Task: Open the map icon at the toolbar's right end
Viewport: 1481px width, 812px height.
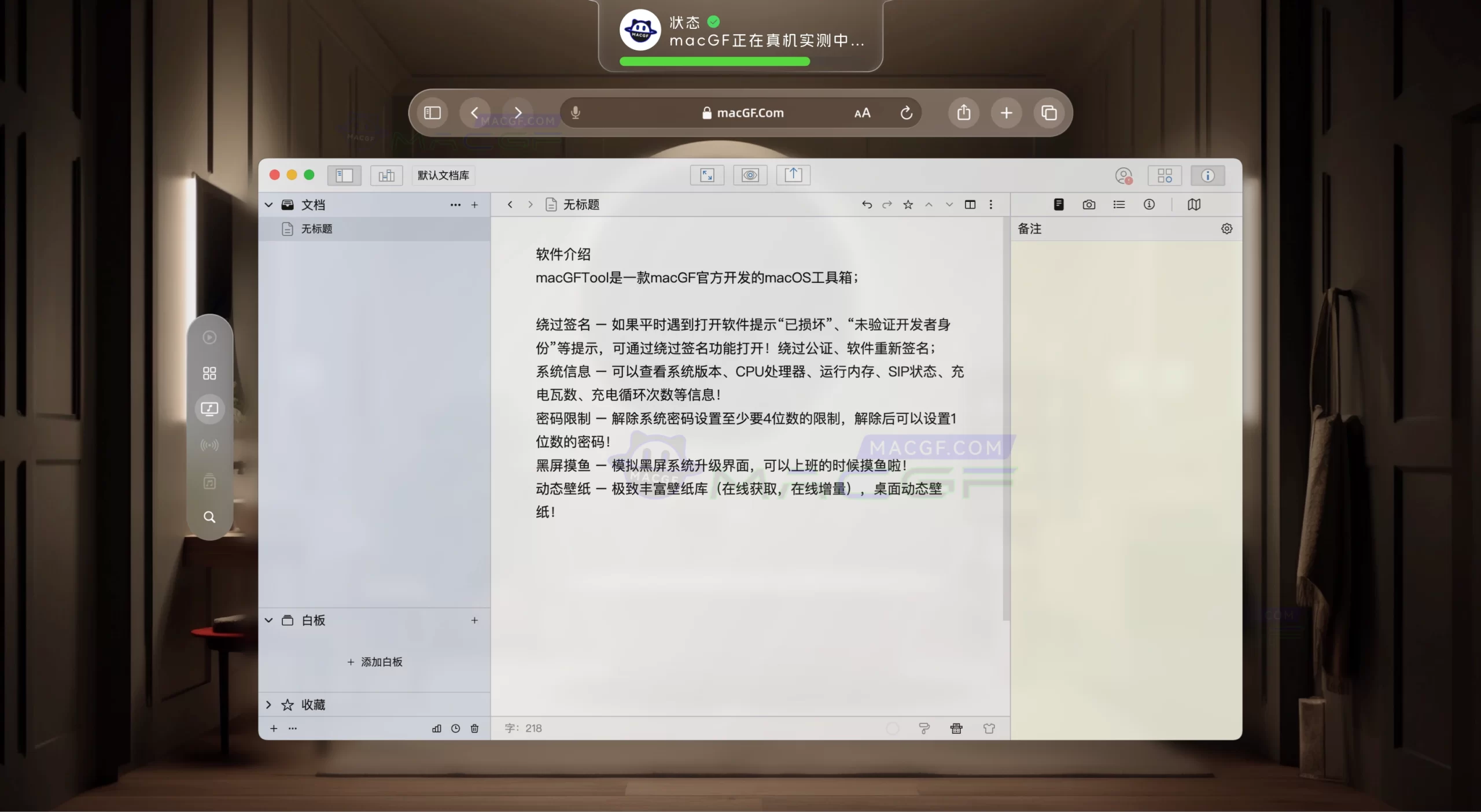Action: [x=1194, y=204]
